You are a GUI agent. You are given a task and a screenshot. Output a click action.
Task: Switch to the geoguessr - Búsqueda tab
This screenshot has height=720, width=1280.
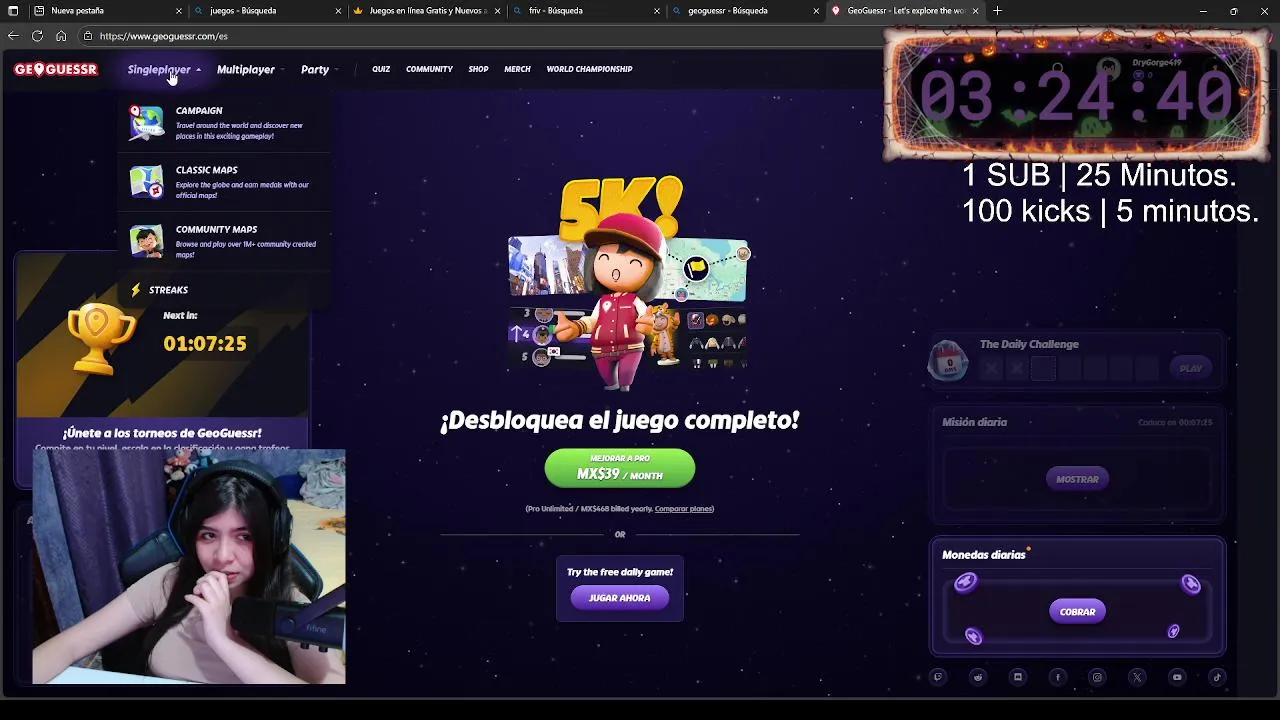[x=745, y=11]
